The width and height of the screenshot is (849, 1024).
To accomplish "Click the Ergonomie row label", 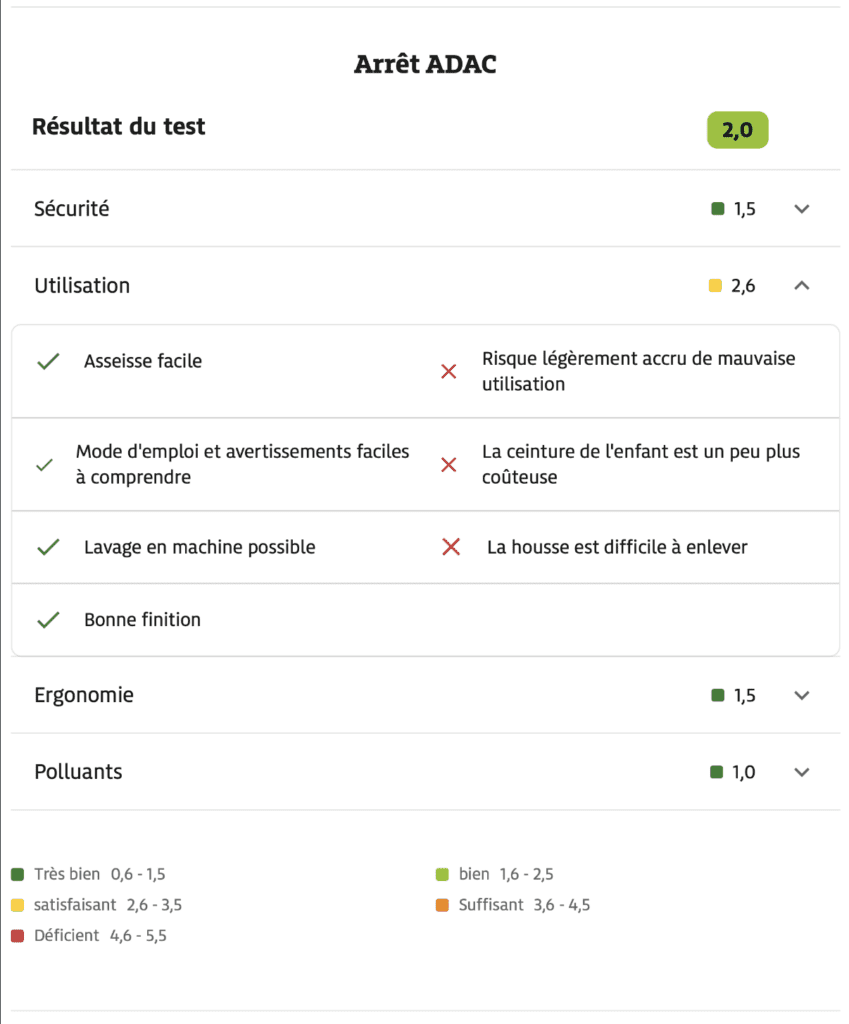I will click(x=84, y=696).
